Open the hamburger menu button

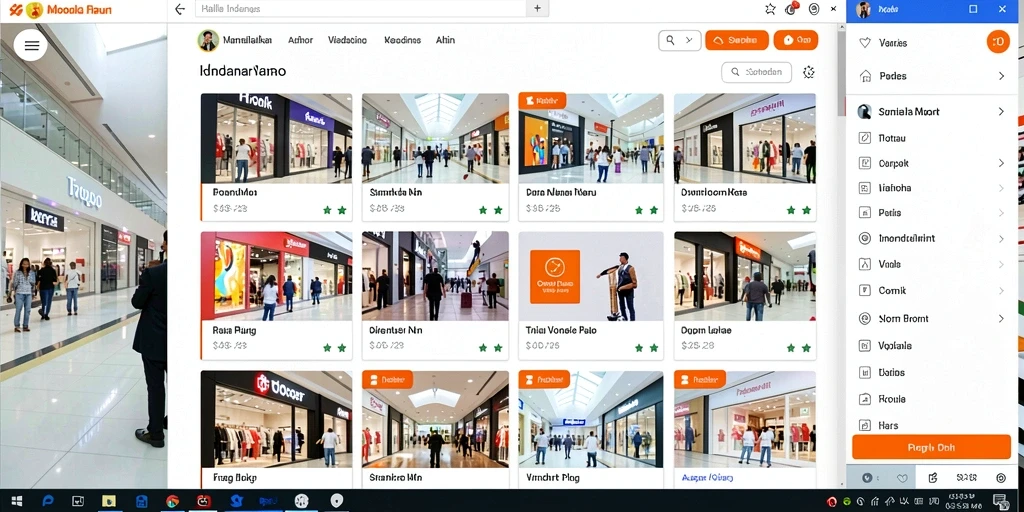[x=31, y=45]
